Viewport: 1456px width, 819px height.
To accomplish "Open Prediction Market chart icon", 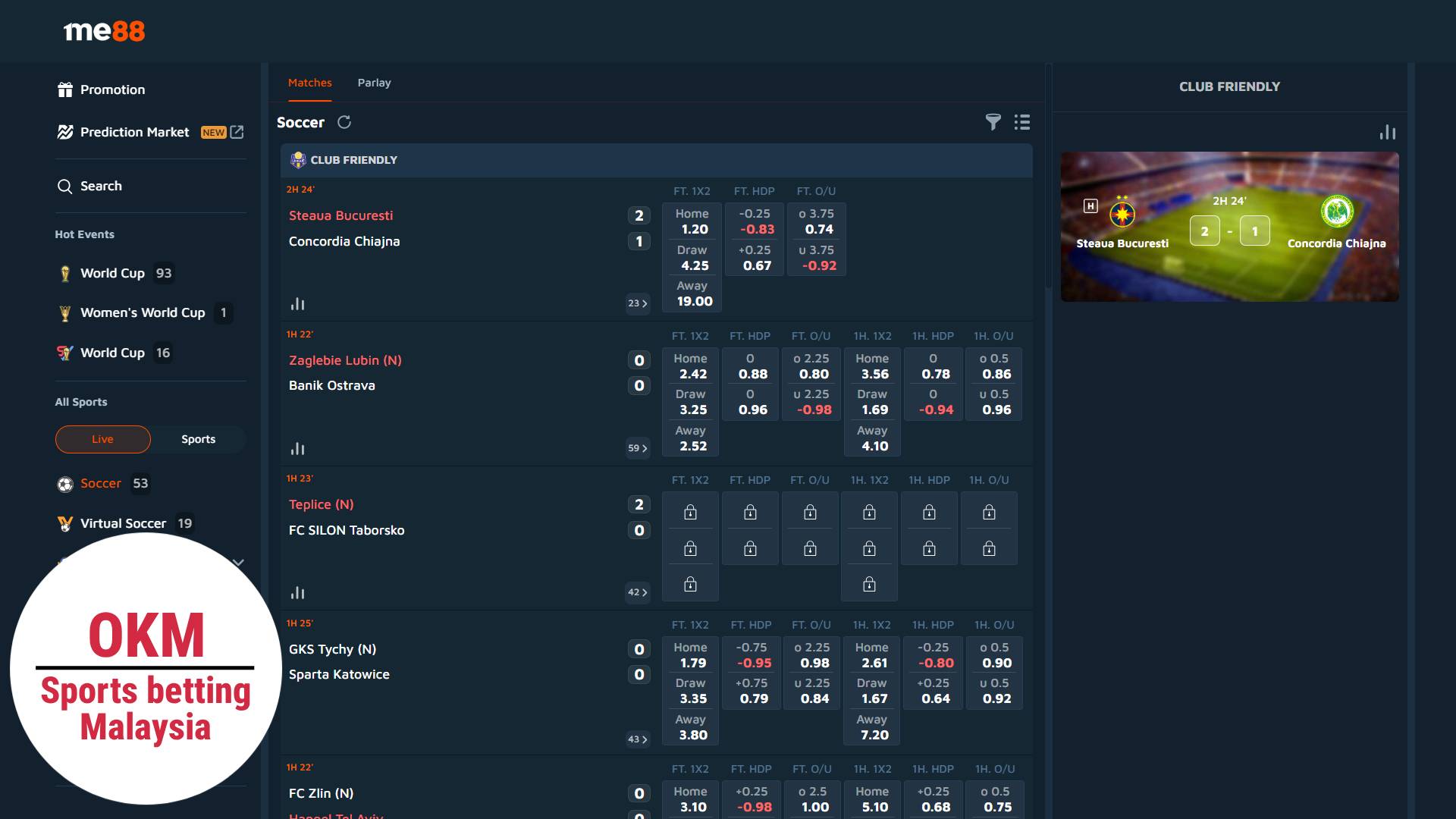I will [65, 132].
